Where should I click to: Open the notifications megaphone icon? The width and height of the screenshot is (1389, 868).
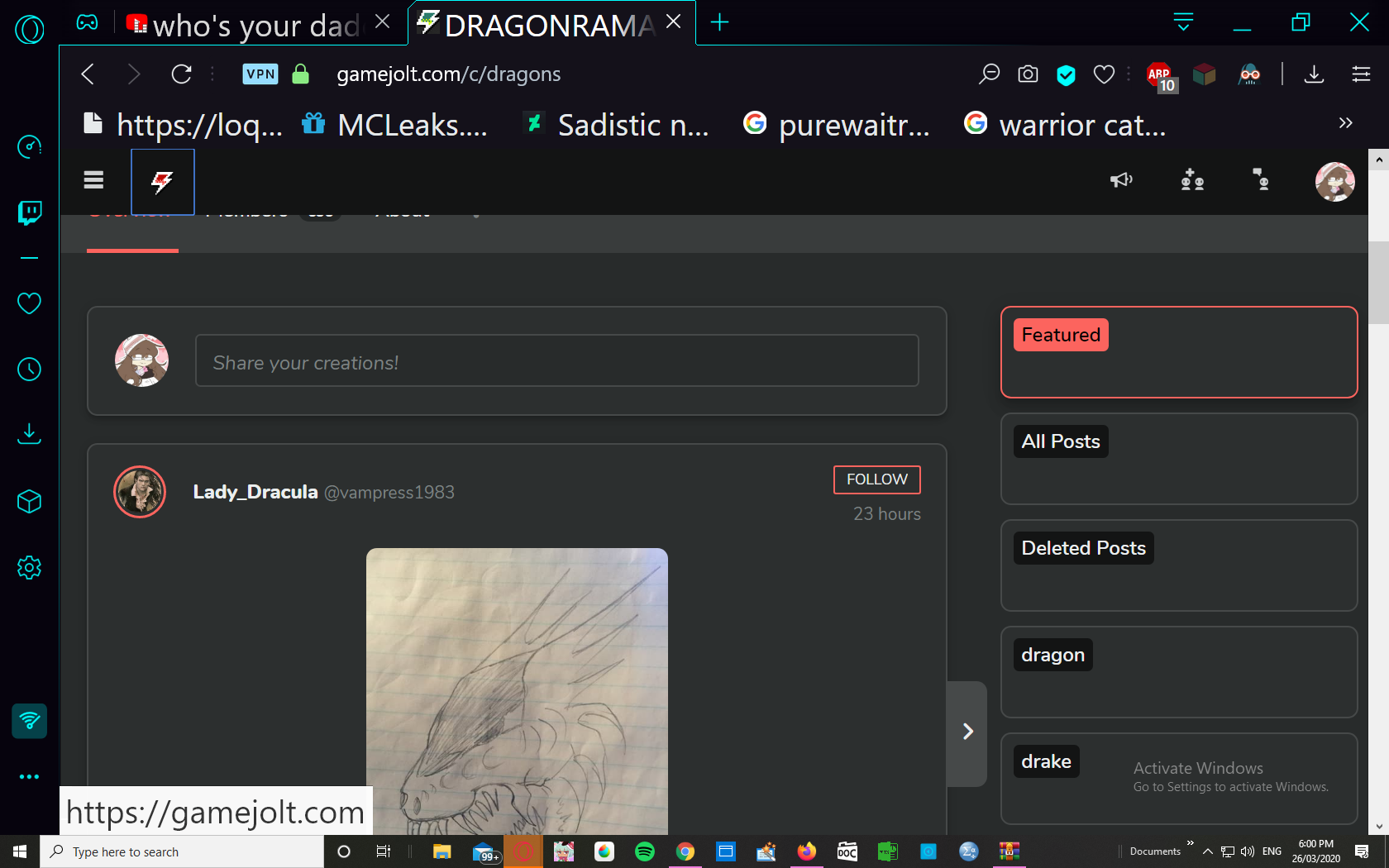(x=1121, y=180)
